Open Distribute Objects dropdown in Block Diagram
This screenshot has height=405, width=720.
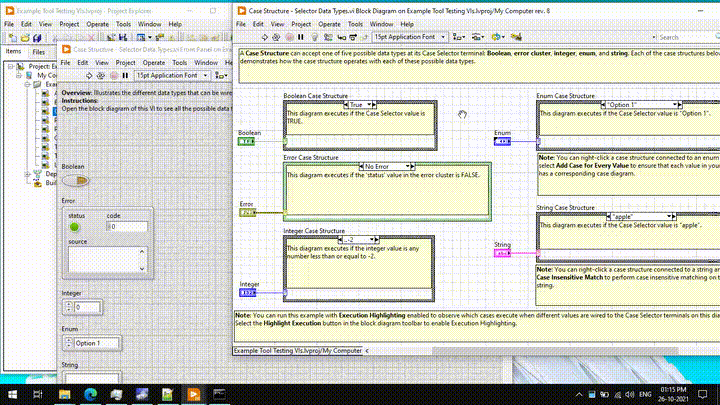coord(478,37)
